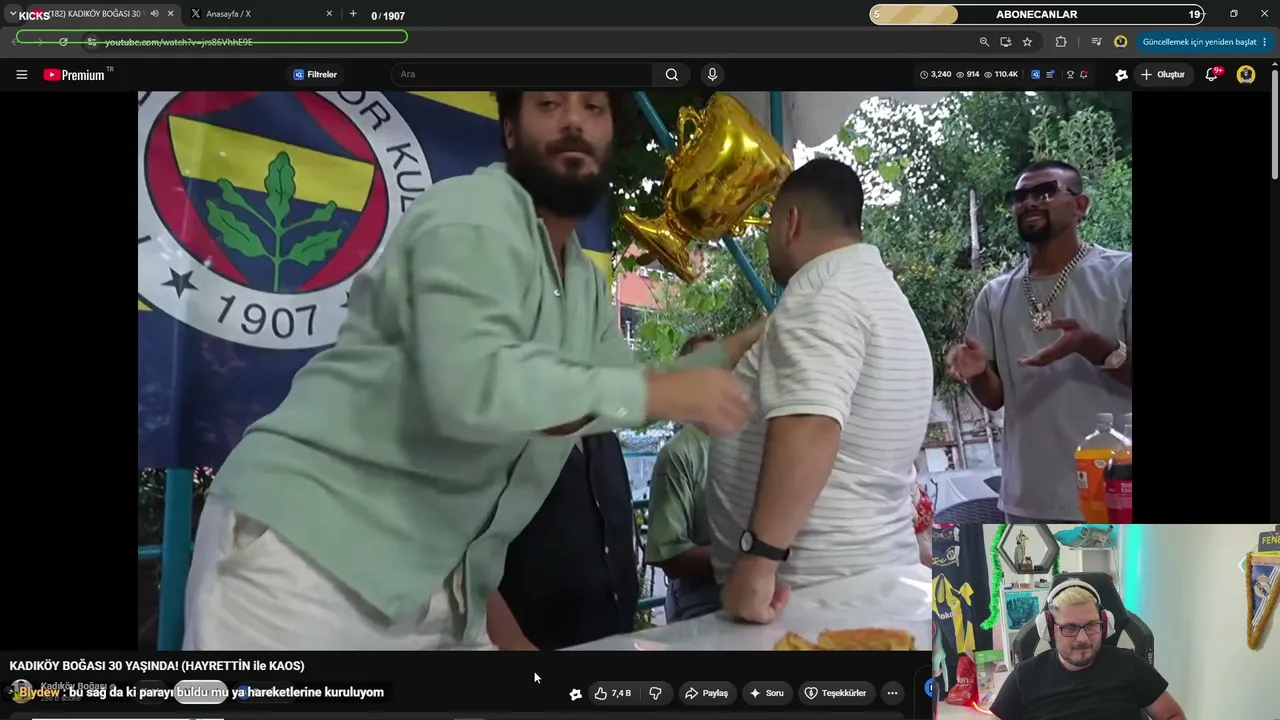This screenshot has width=1280, height=720.
Task: Click the Soru ask button
Action: tap(767, 693)
